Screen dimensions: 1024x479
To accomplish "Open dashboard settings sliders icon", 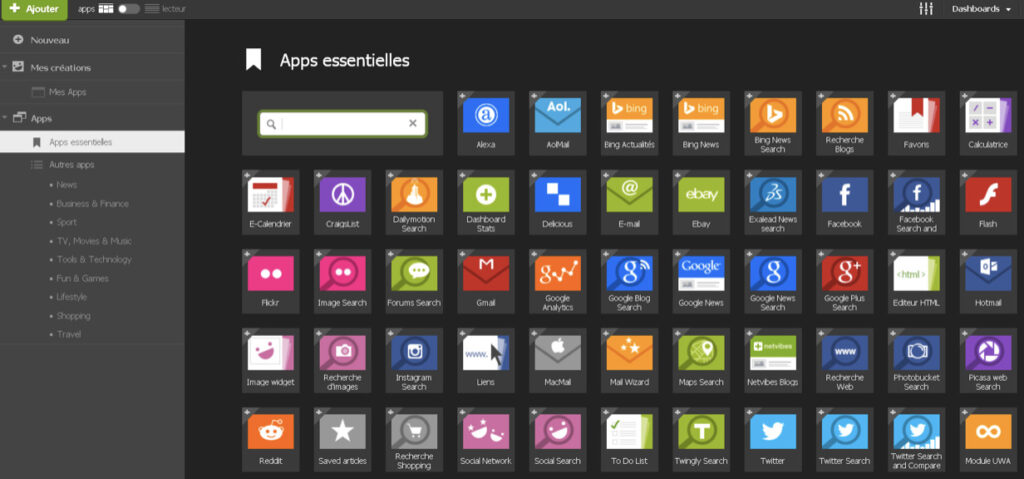I will coord(926,9).
